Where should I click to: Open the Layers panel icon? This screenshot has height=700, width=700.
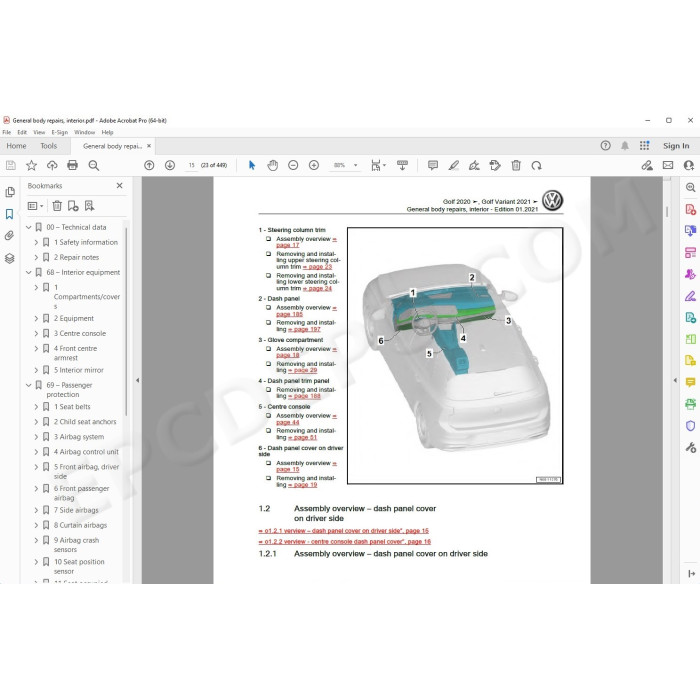point(10,258)
